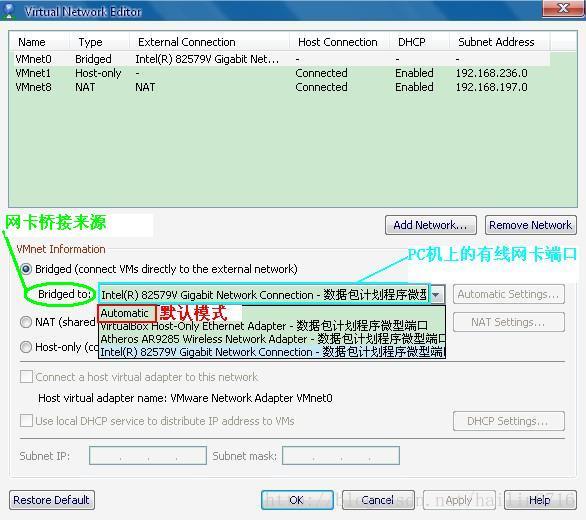Image resolution: width=586 pixels, height=520 pixels.
Task: Click 'Intel(R) 82579V Gigabit Net...' table cell
Action: point(207,59)
